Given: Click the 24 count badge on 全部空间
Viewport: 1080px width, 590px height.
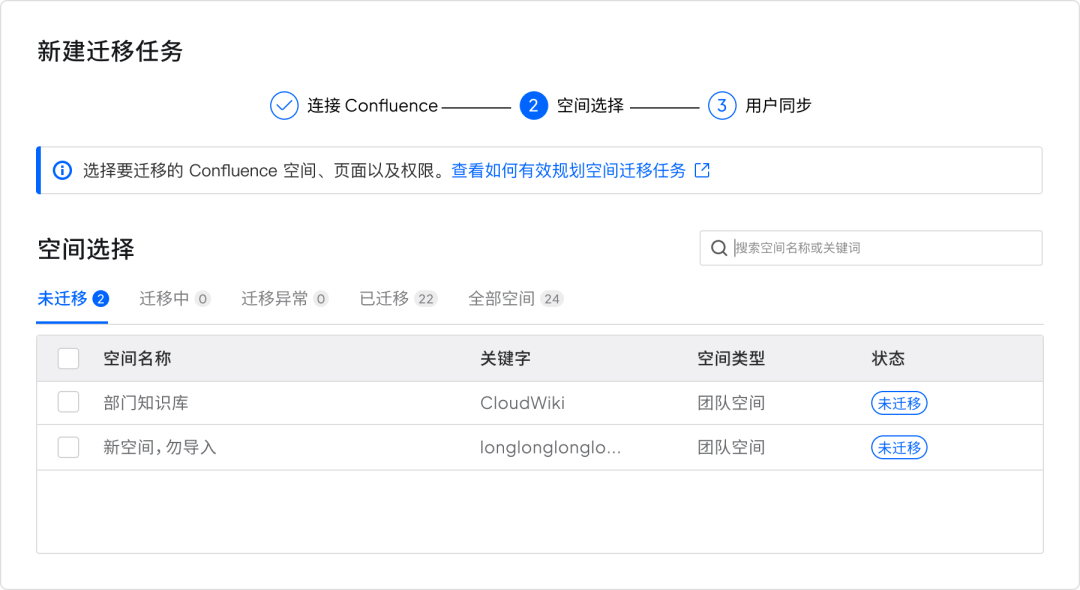Looking at the screenshot, I should (x=552, y=299).
